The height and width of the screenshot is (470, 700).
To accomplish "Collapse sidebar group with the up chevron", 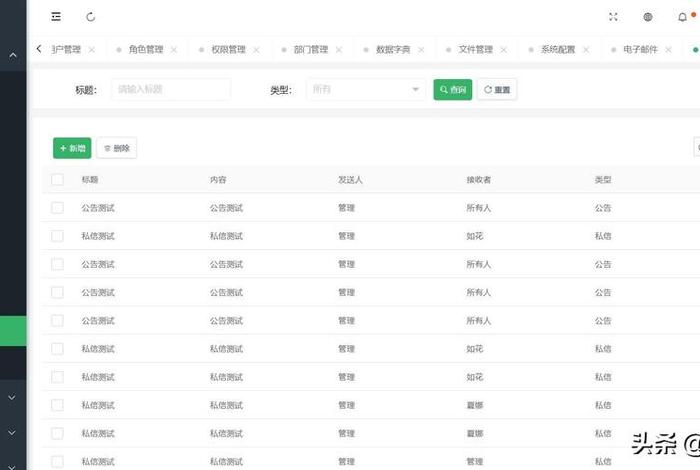I will point(13,55).
